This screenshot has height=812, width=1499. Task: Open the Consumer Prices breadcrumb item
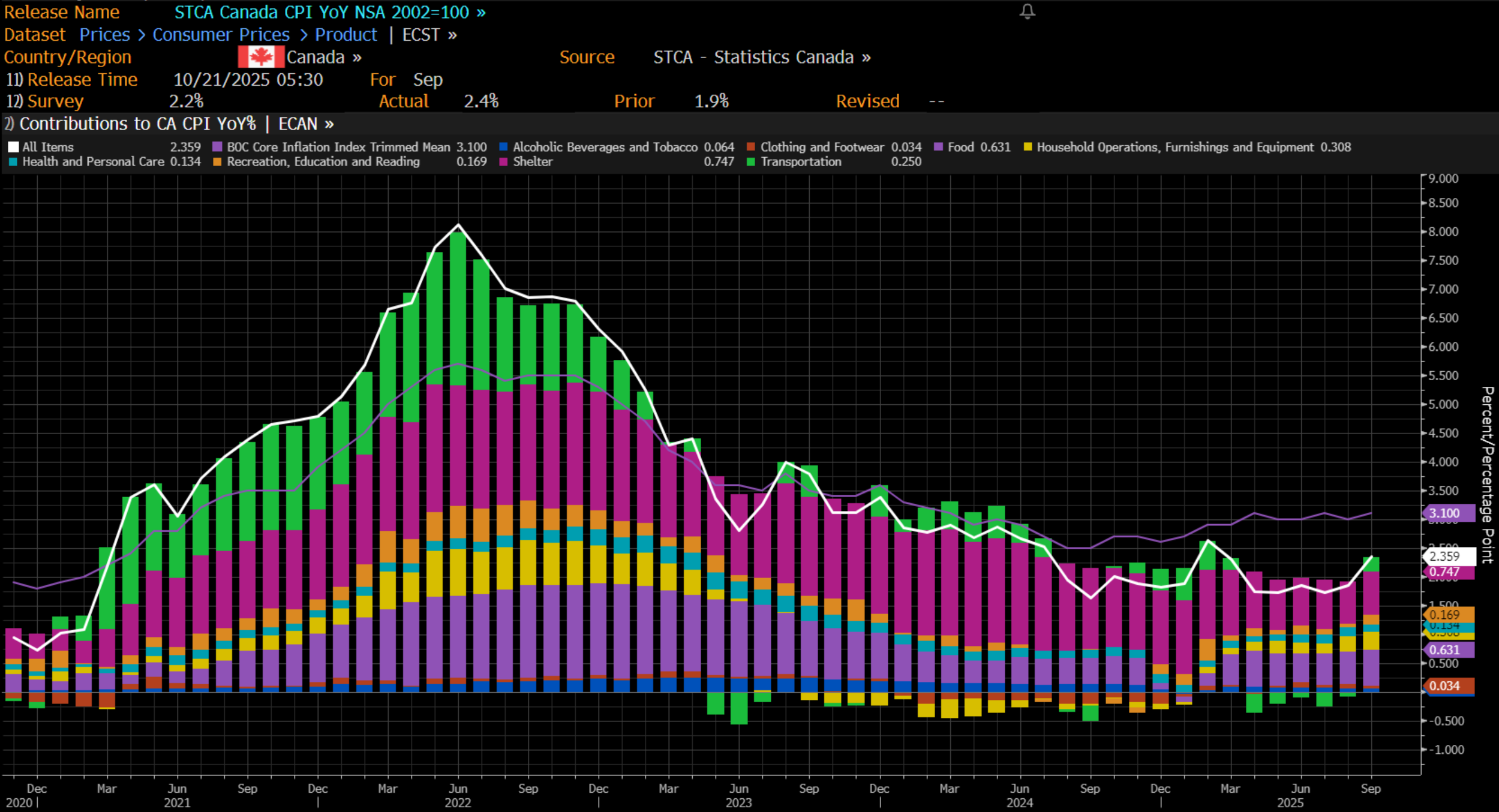[221, 35]
